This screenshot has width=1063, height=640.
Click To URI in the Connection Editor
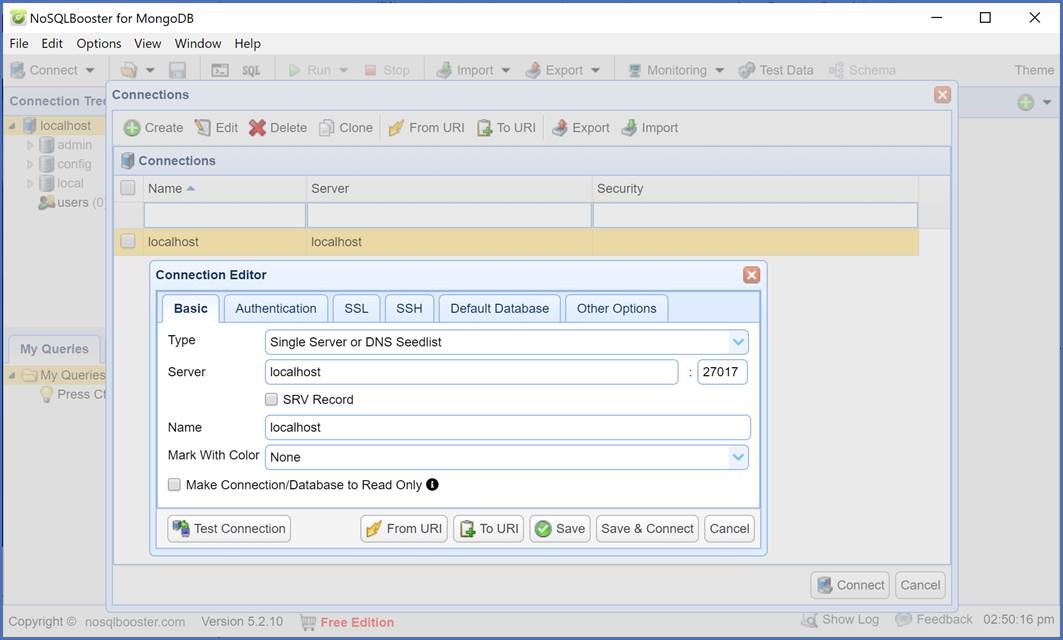click(x=489, y=529)
